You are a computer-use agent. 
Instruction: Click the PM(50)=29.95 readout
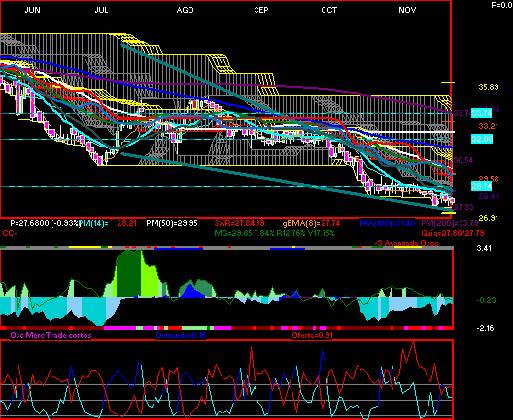172,223
